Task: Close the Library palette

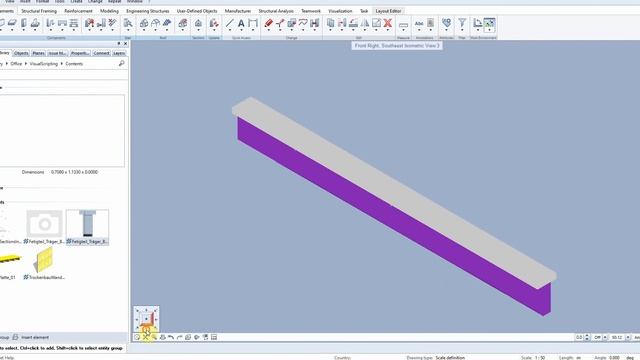Action: tap(125, 43)
